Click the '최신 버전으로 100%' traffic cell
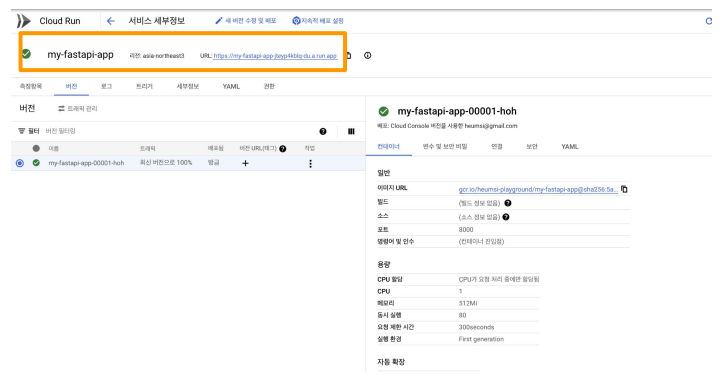Viewport: 721px width, 376px height. (x=166, y=163)
